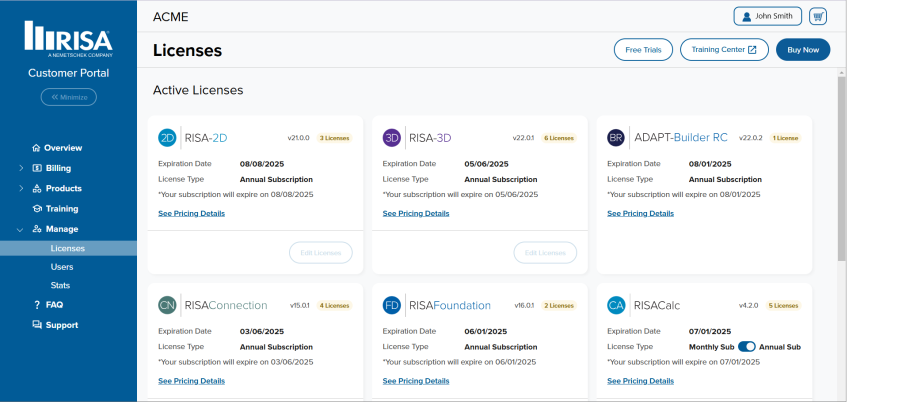Viewport: 906px width, 402px height.
Task: Click the Active Licenses heading
Action: click(198, 90)
